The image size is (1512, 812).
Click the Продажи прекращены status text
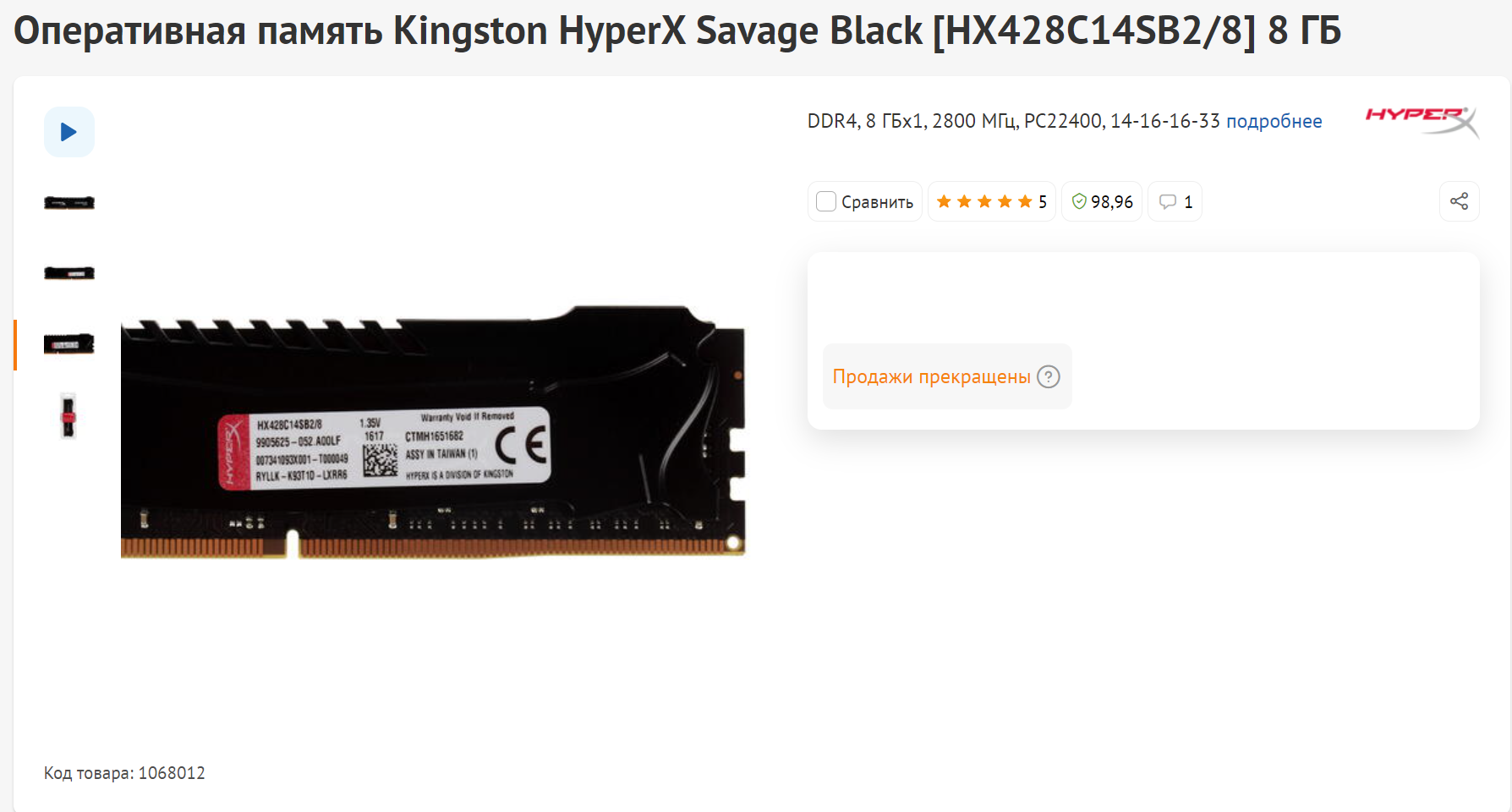click(931, 376)
